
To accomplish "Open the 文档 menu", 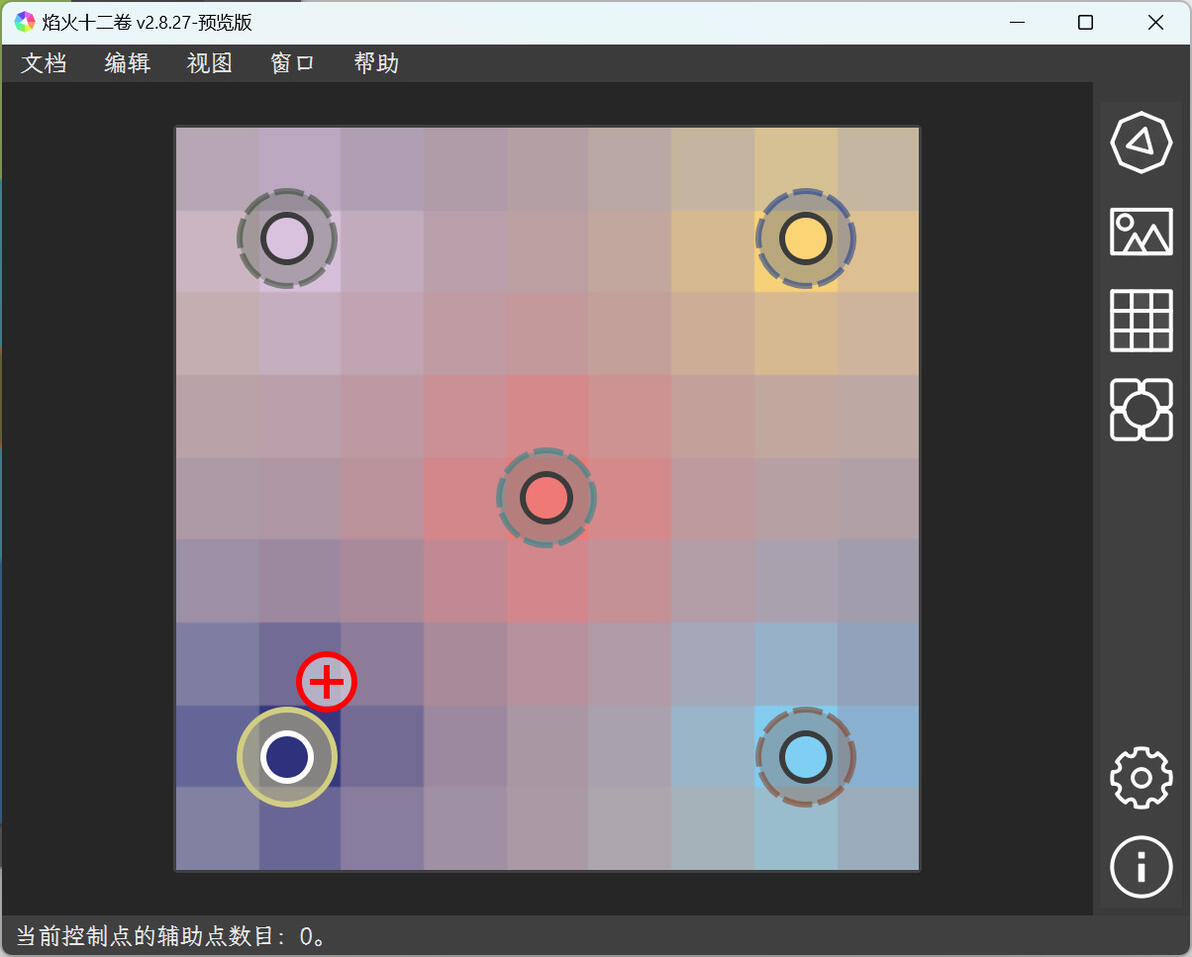I will point(43,63).
